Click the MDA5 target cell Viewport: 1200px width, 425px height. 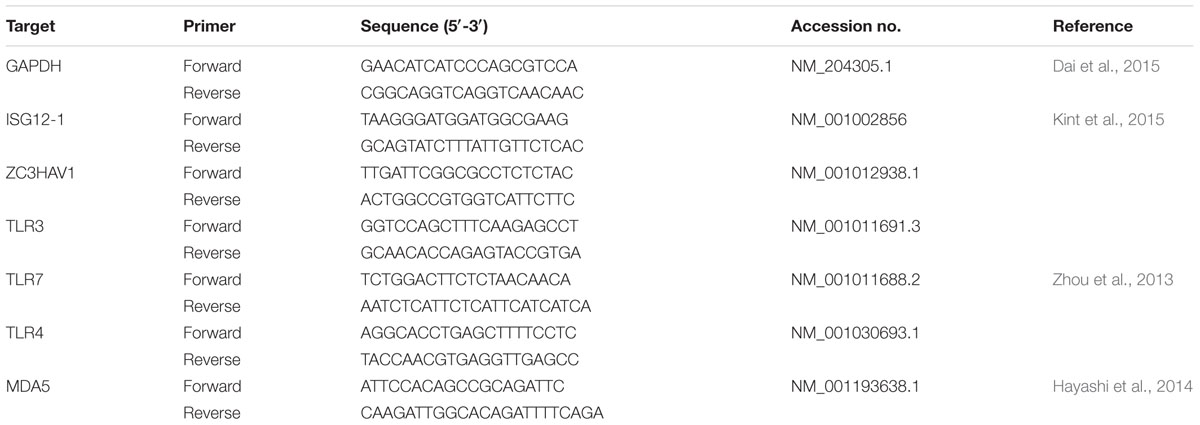28,385
